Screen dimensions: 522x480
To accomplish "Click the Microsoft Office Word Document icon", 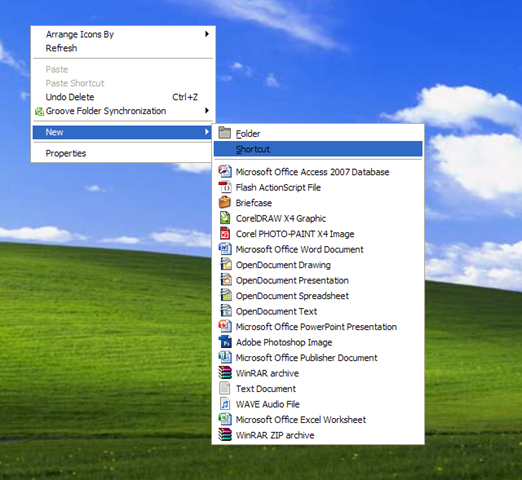I will [225, 249].
